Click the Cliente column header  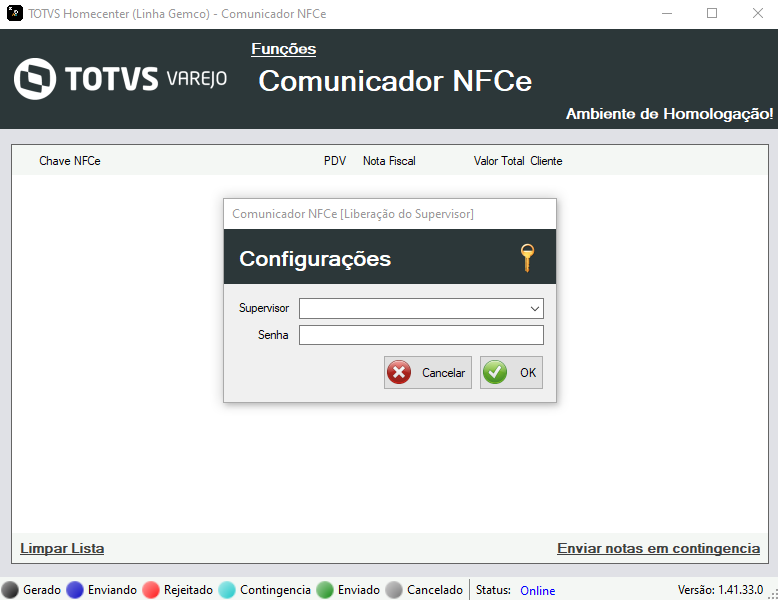point(546,161)
